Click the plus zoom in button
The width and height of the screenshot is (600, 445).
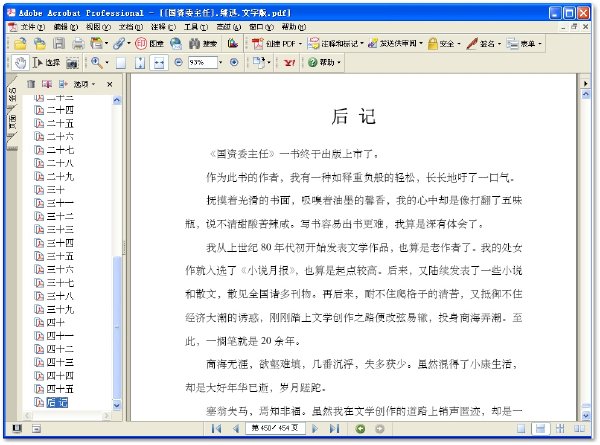pos(234,62)
